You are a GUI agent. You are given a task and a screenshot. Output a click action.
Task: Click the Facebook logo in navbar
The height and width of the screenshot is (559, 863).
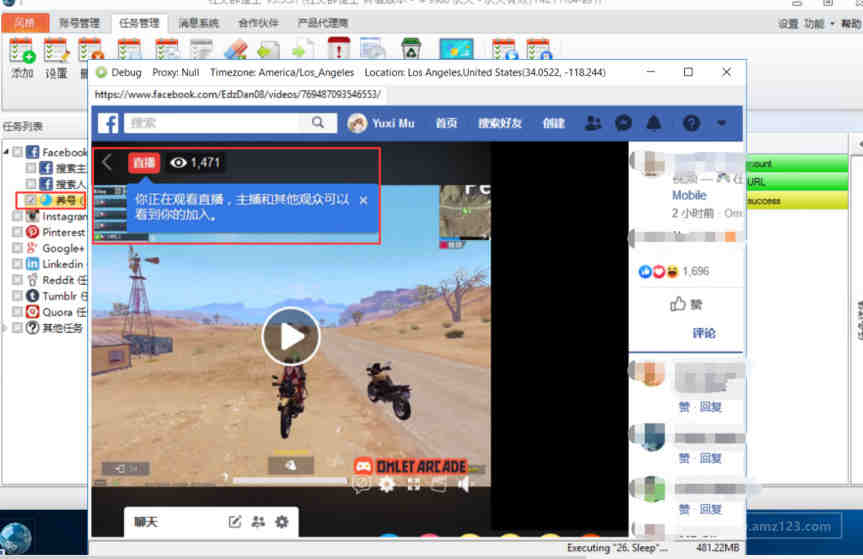108,123
